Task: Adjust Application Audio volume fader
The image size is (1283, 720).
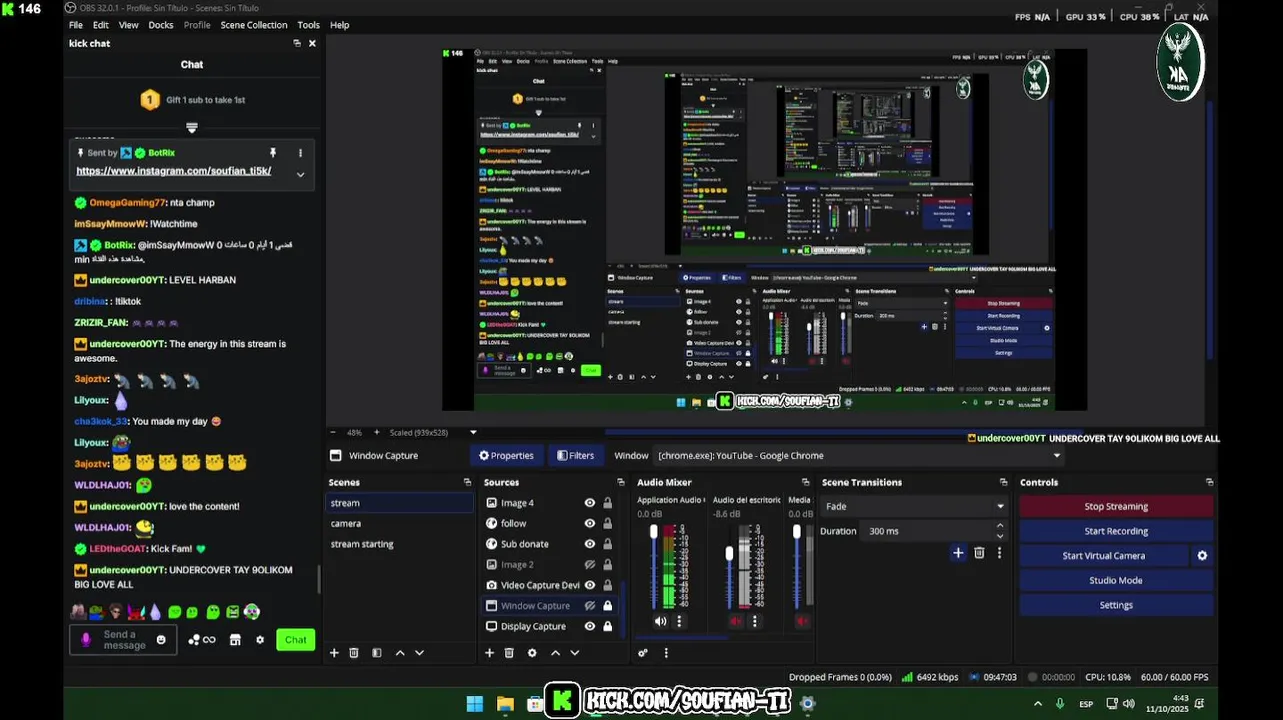Action: tap(654, 532)
